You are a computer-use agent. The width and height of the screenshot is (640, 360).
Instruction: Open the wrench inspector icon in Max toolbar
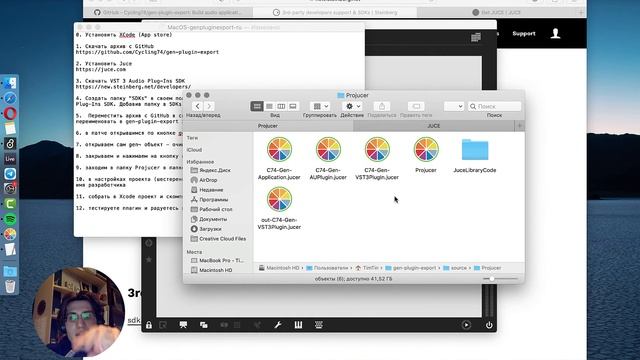click(278, 325)
